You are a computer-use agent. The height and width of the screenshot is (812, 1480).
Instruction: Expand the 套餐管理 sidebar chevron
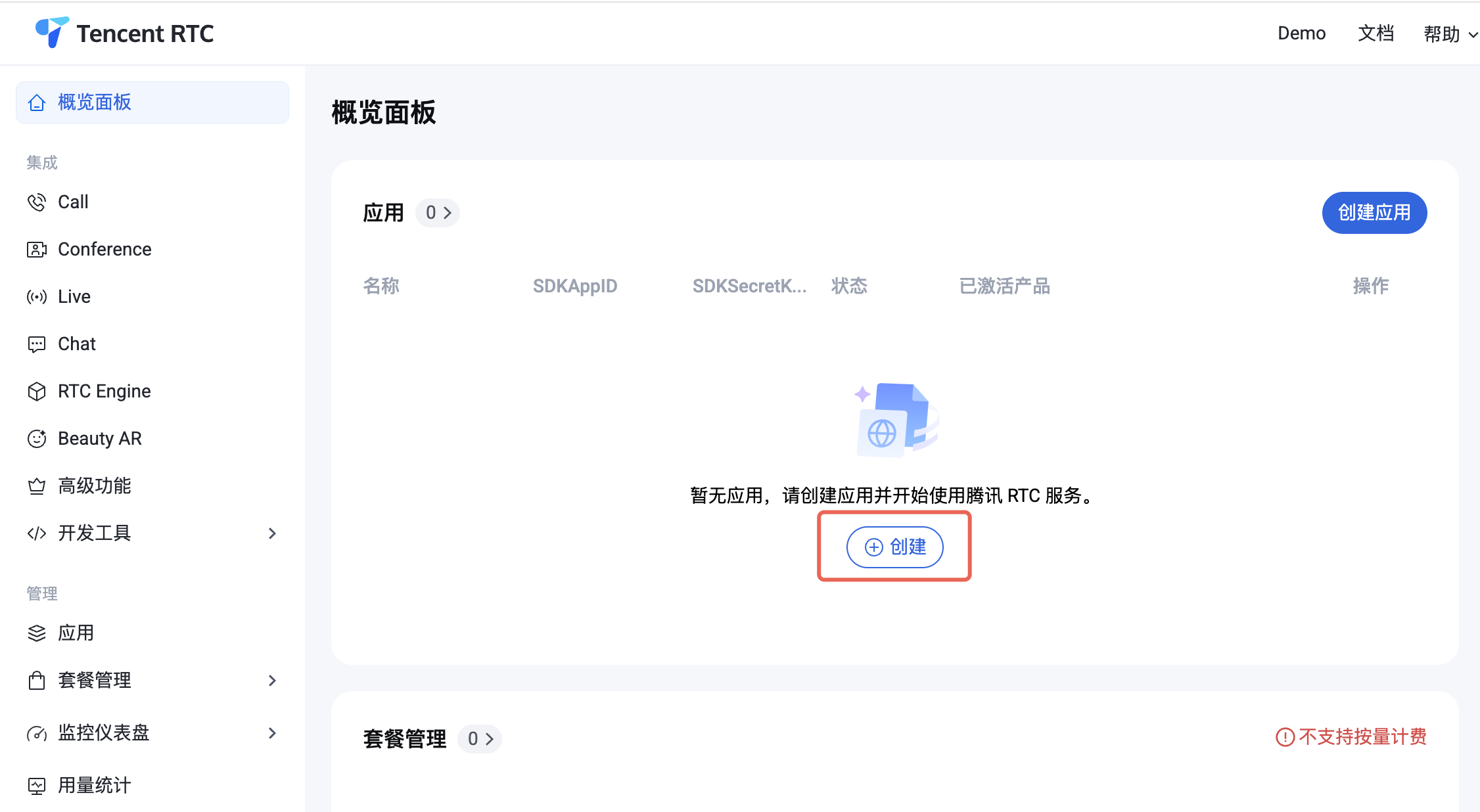click(x=272, y=681)
